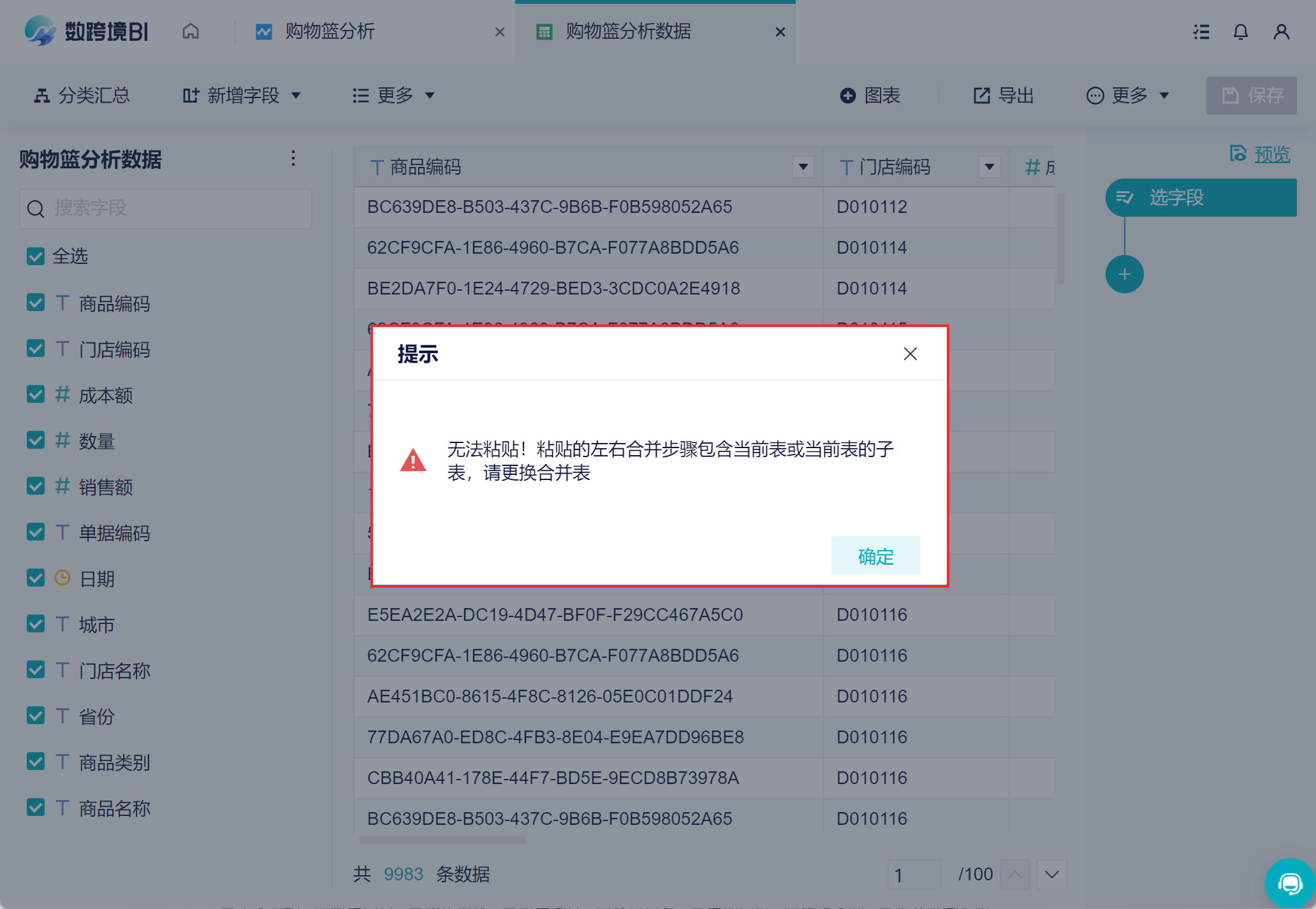Open the 商品编码 column dropdown arrow
Viewport: 1316px width, 909px height.
pos(803,167)
